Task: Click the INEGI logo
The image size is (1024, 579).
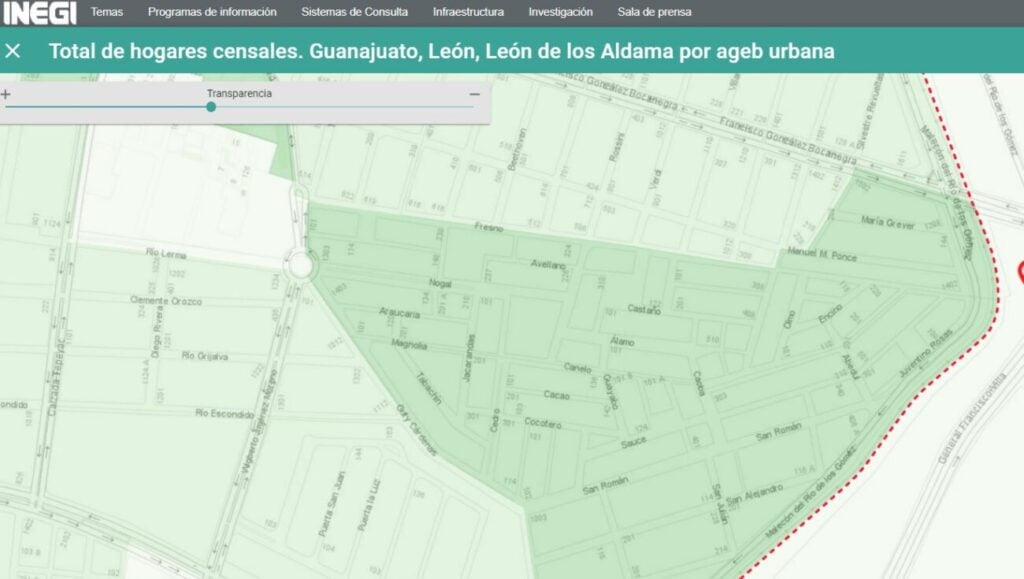Action: pos(40,13)
